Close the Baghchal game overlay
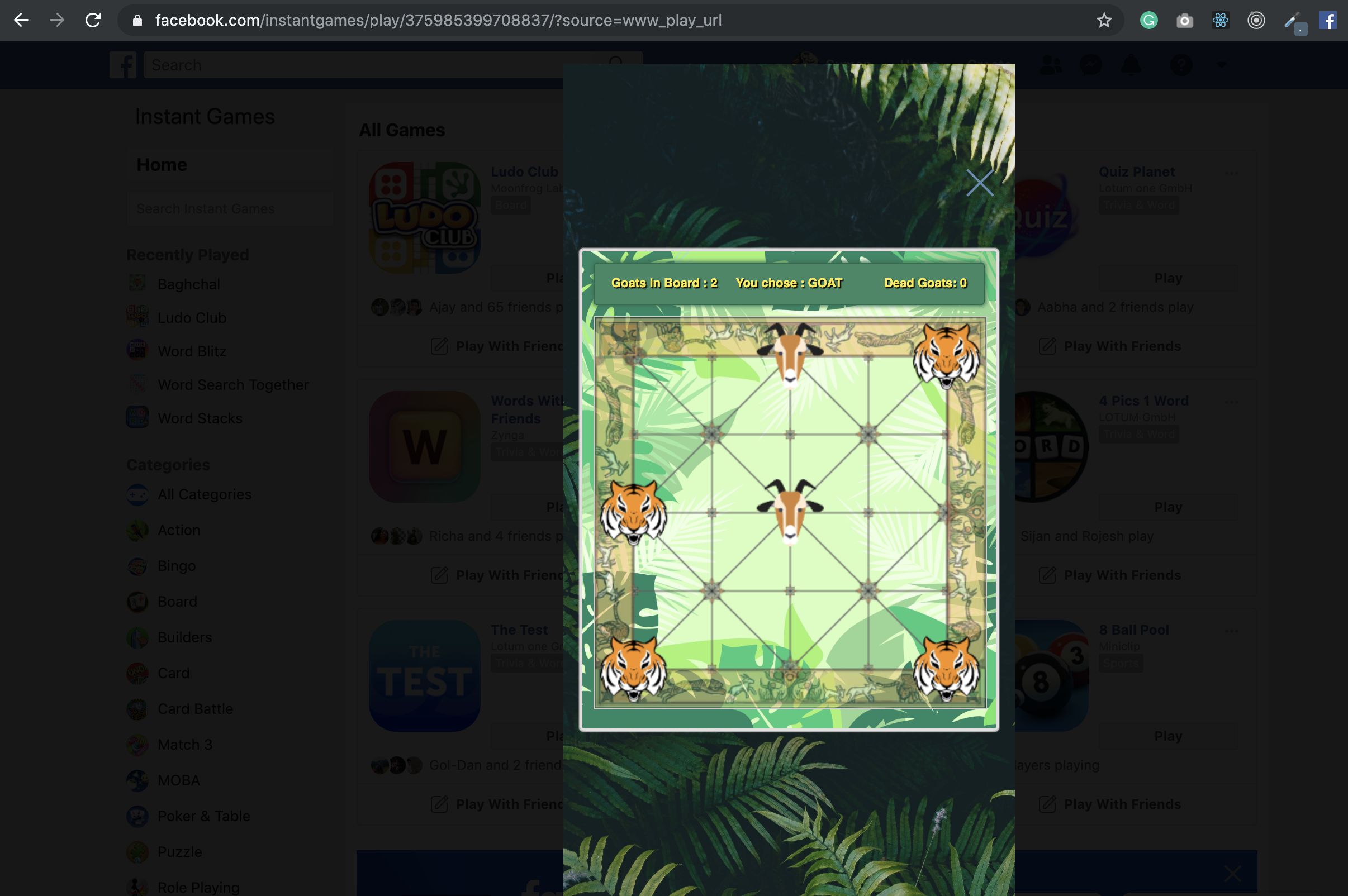The image size is (1348, 896). tap(979, 183)
